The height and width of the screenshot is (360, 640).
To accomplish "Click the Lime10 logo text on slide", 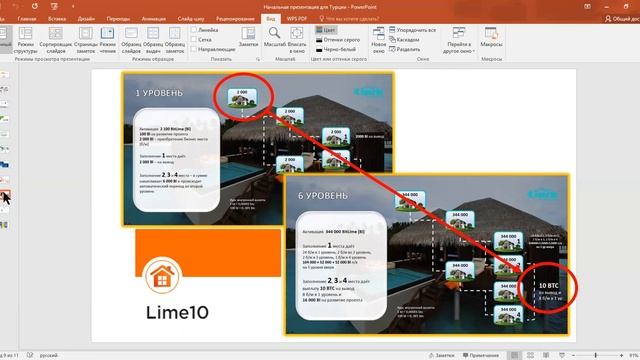I will coord(177,313).
